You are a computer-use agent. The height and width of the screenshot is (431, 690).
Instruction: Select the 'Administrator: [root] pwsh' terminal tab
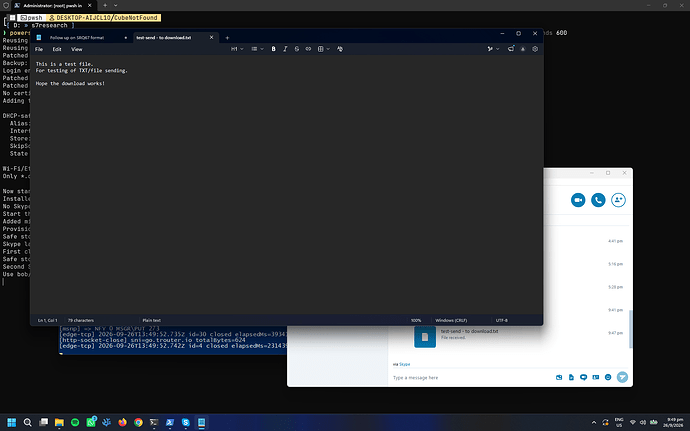(x=52, y=6)
